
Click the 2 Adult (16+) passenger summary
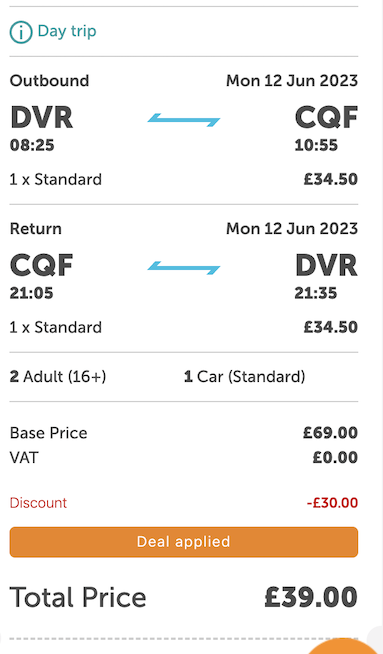click(x=58, y=377)
